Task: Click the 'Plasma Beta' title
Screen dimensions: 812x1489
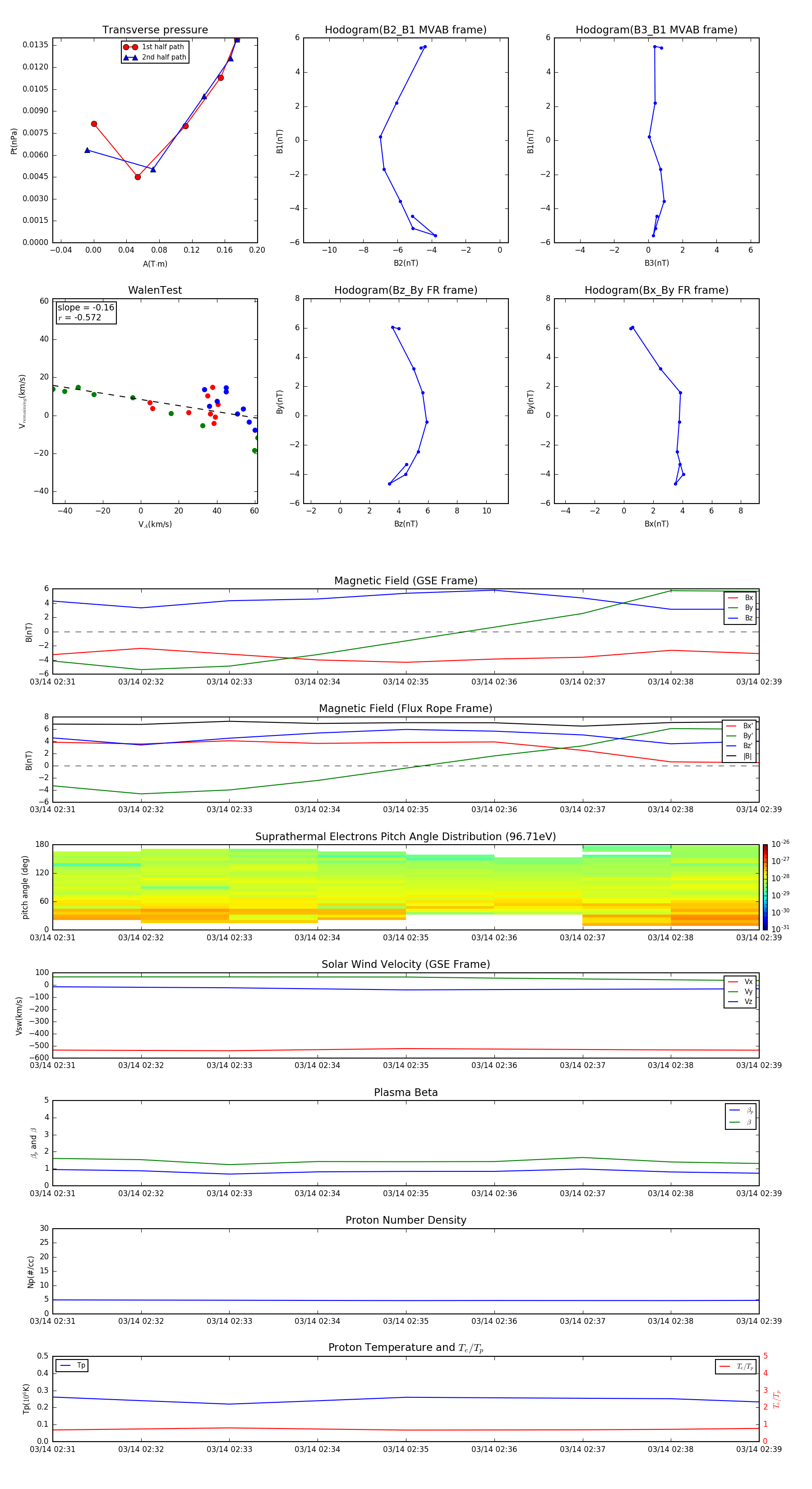Action: [406, 1093]
